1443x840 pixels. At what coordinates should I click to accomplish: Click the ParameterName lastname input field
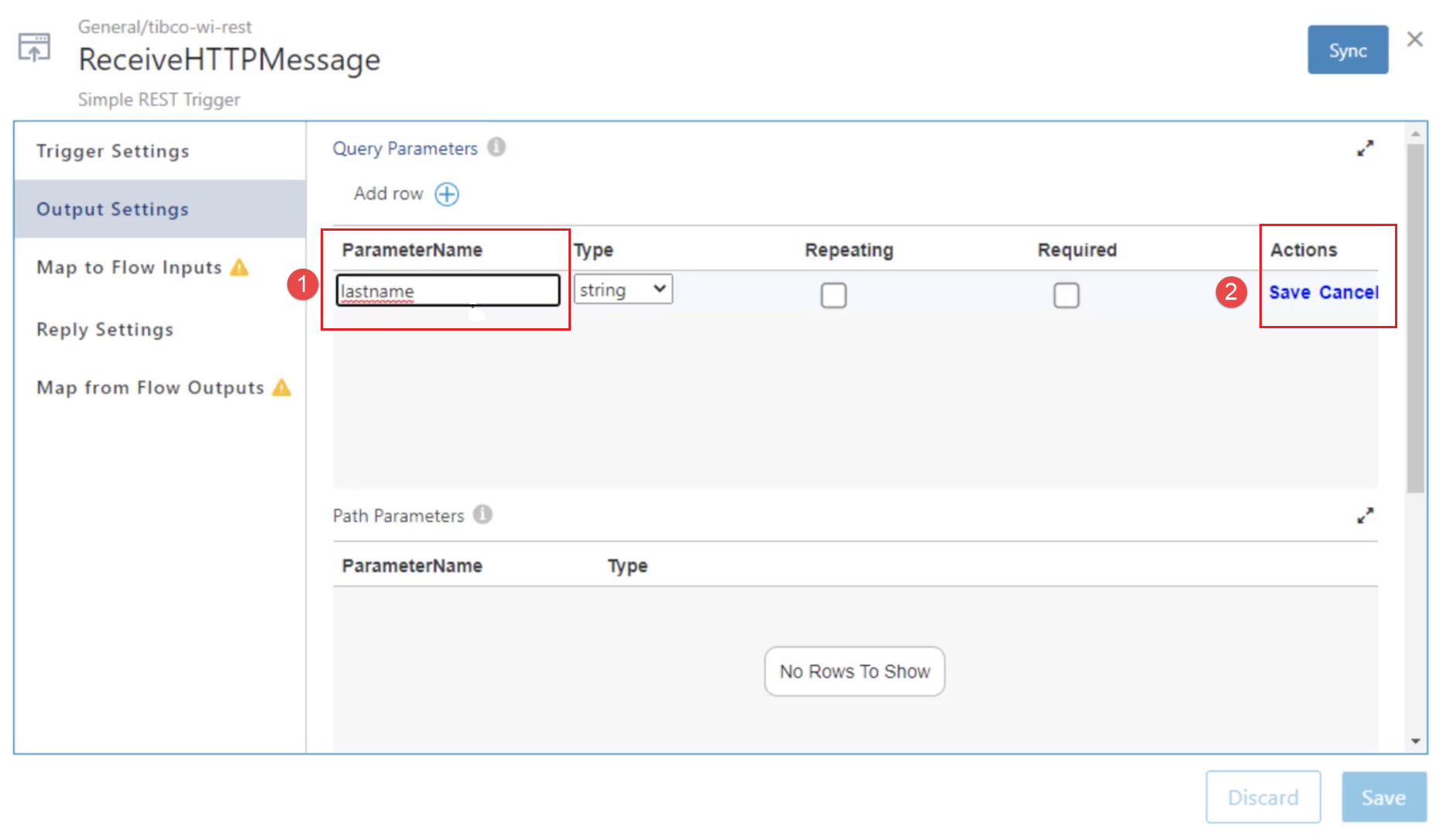point(448,291)
